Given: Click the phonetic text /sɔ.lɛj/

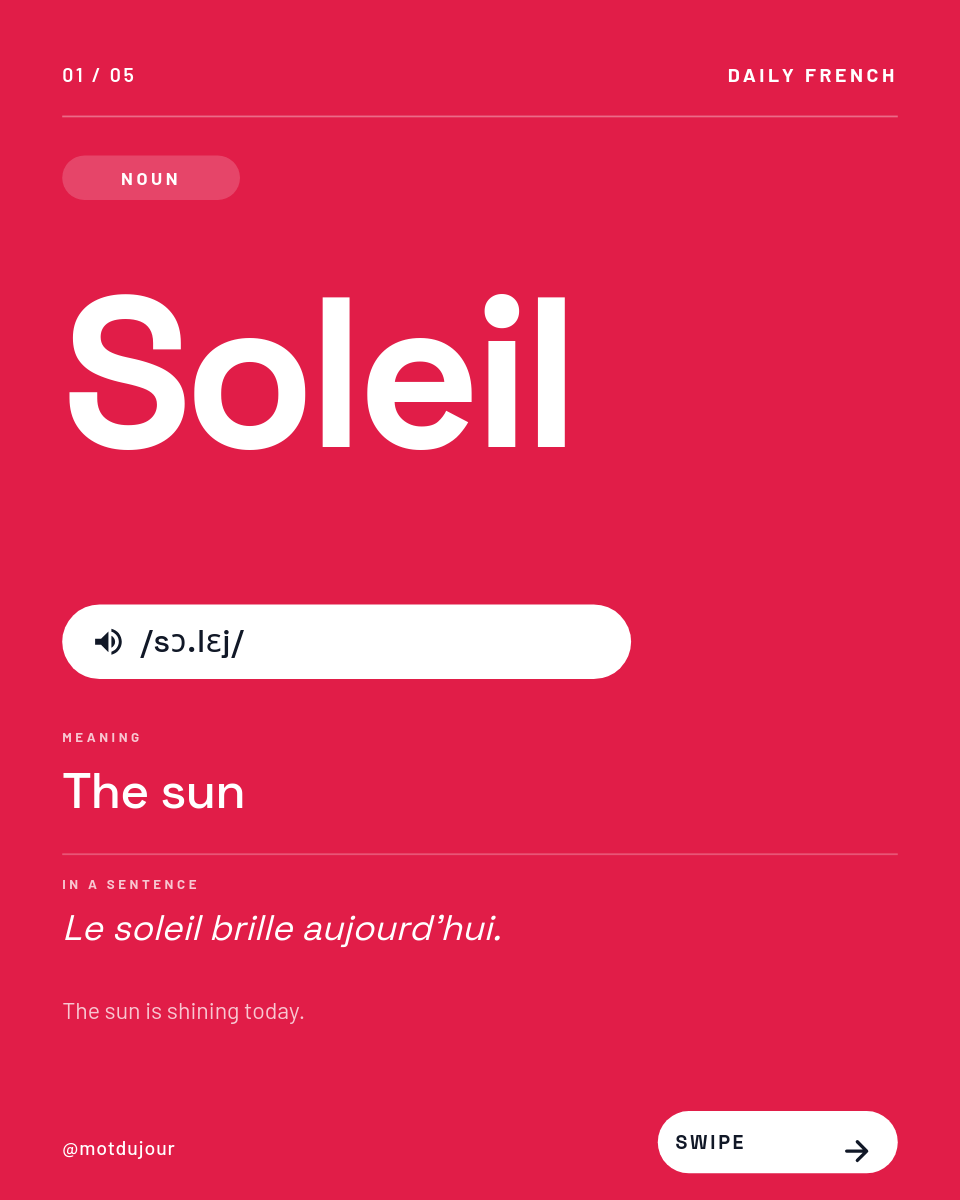Looking at the screenshot, I should 192,642.
